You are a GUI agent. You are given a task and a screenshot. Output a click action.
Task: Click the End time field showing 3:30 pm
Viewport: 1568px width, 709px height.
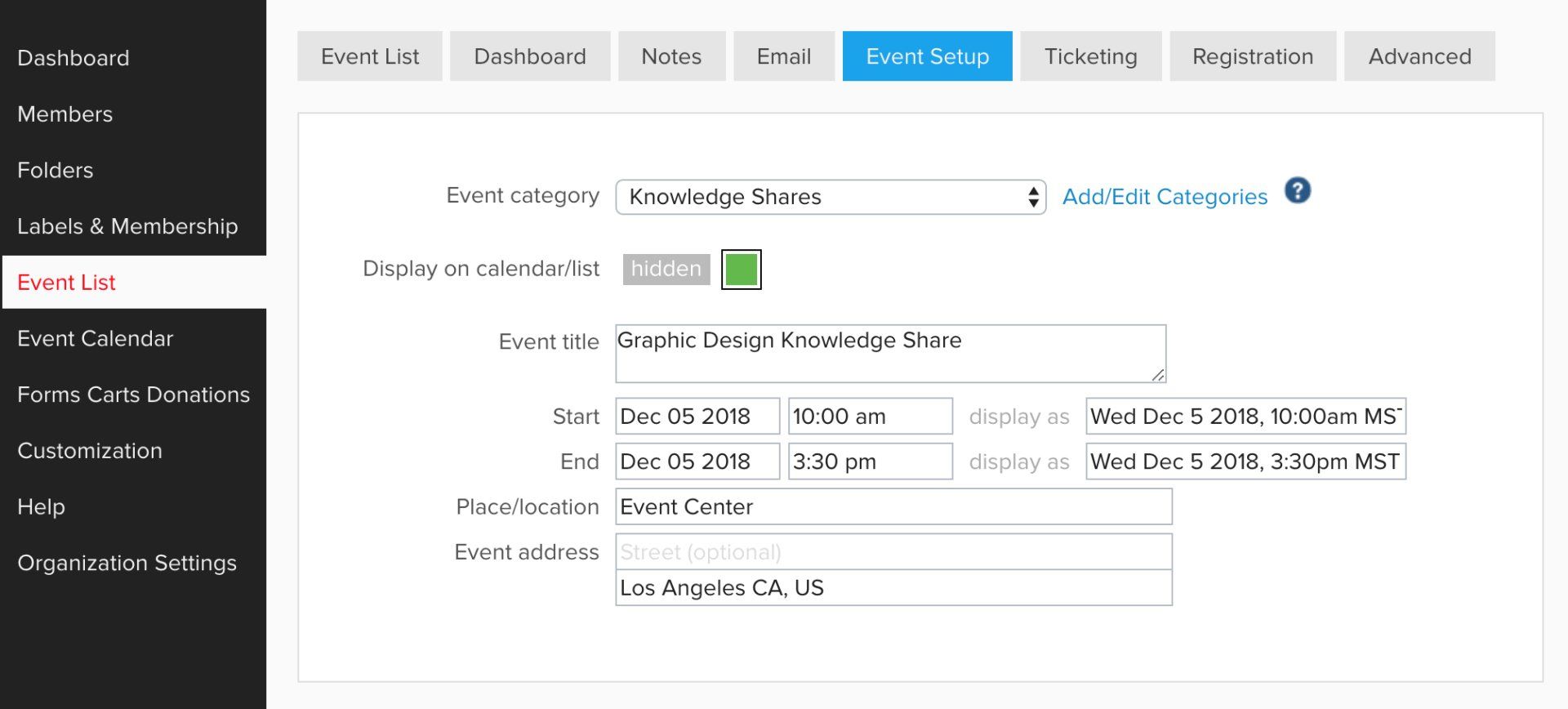(871, 462)
